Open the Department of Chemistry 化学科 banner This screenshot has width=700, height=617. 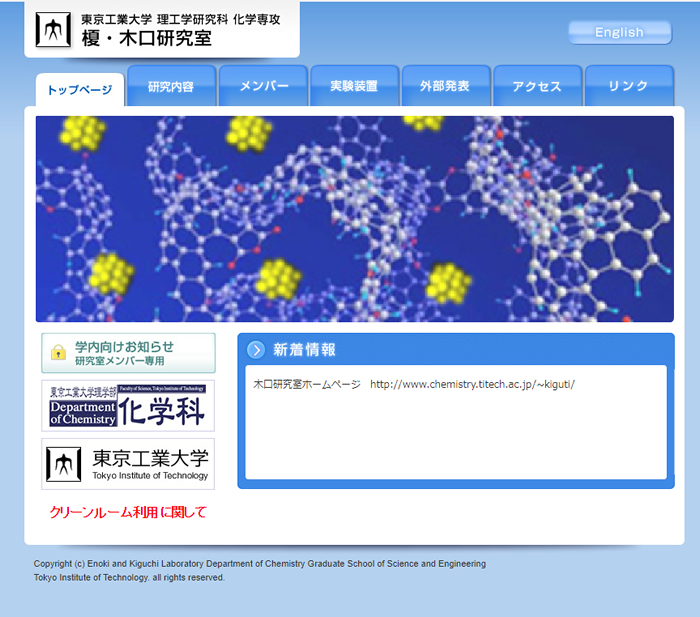click(x=128, y=405)
